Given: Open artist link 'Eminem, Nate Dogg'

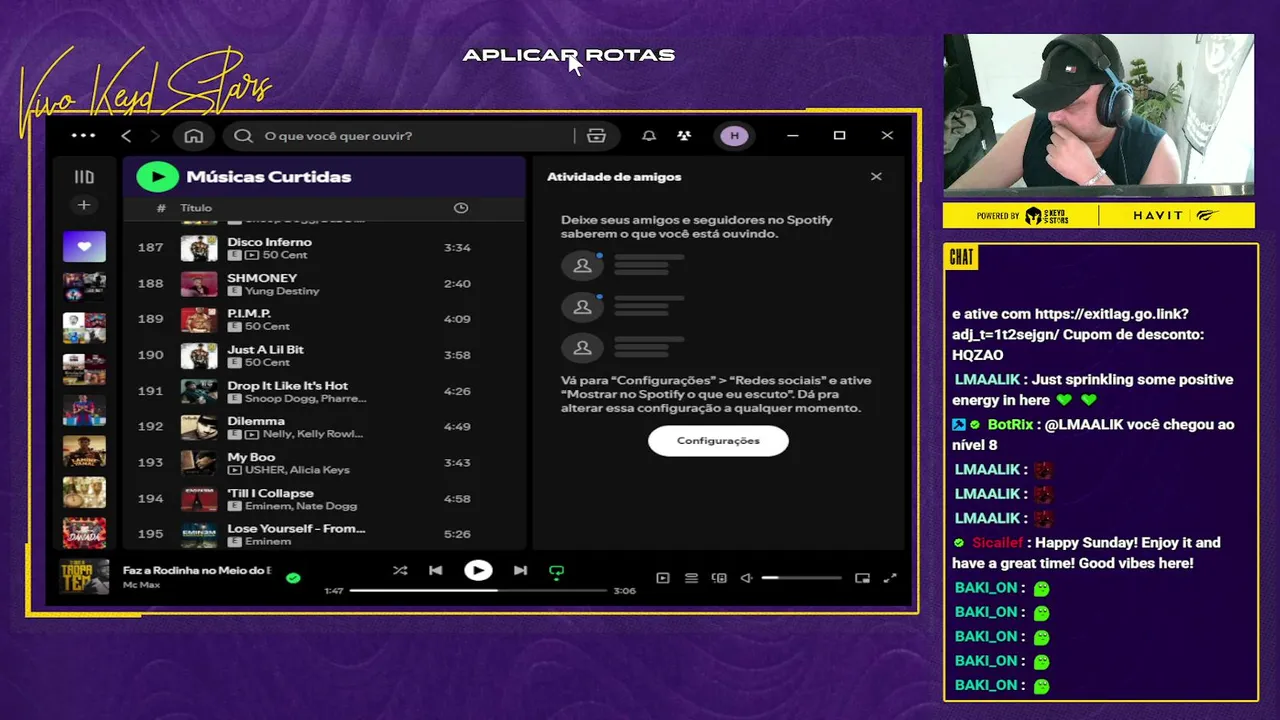Looking at the screenshot, I should coord(301,506).
